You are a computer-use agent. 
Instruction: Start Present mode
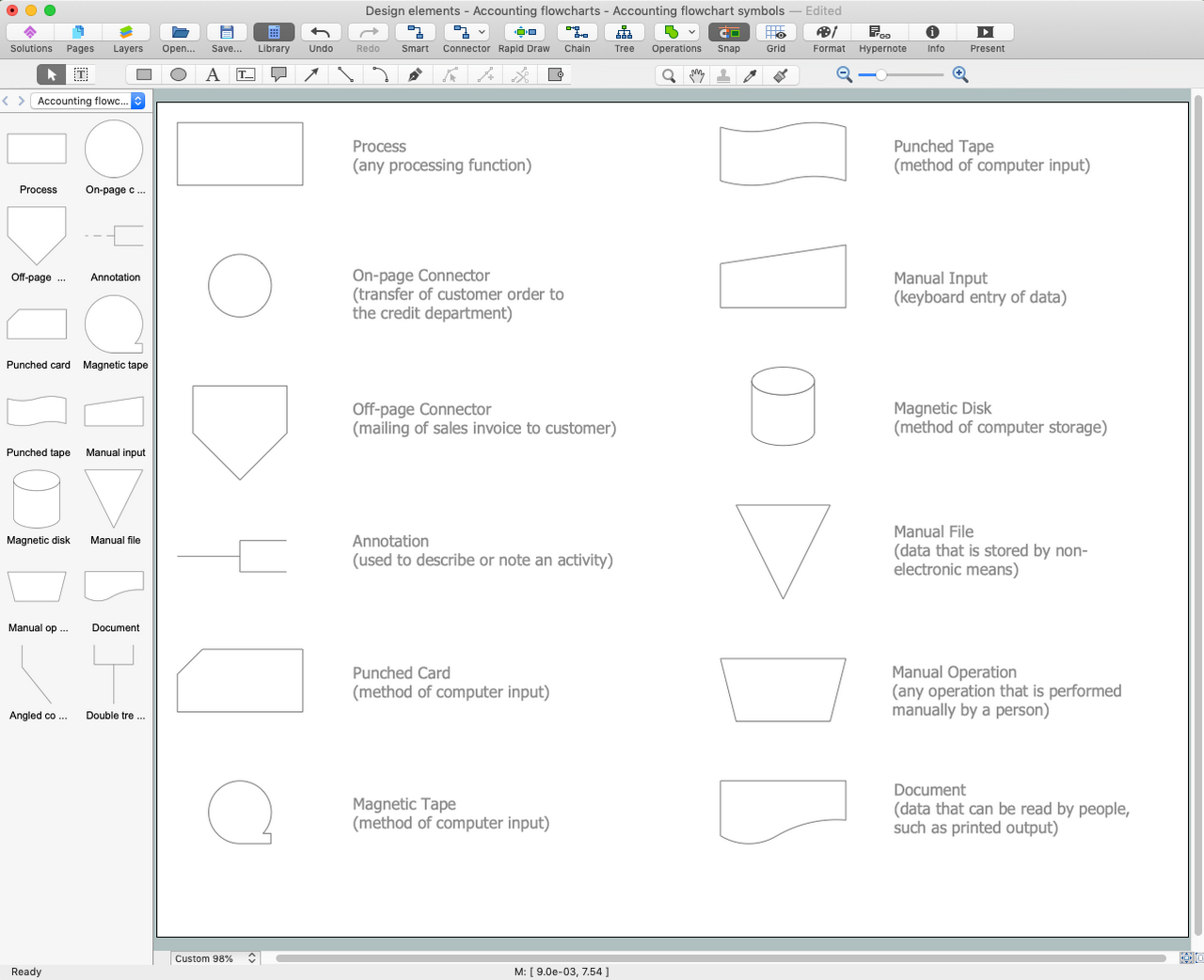click(986, 33)
